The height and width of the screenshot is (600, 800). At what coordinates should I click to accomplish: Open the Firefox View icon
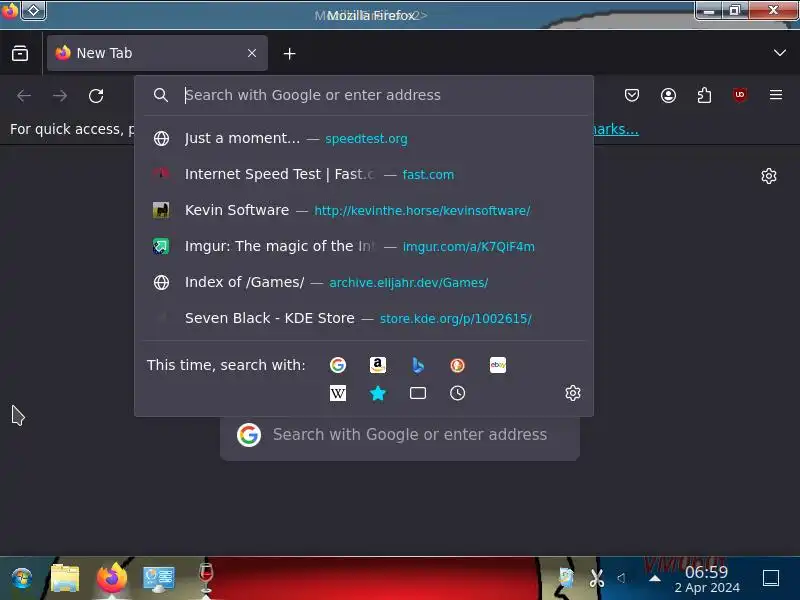(20, 53)
